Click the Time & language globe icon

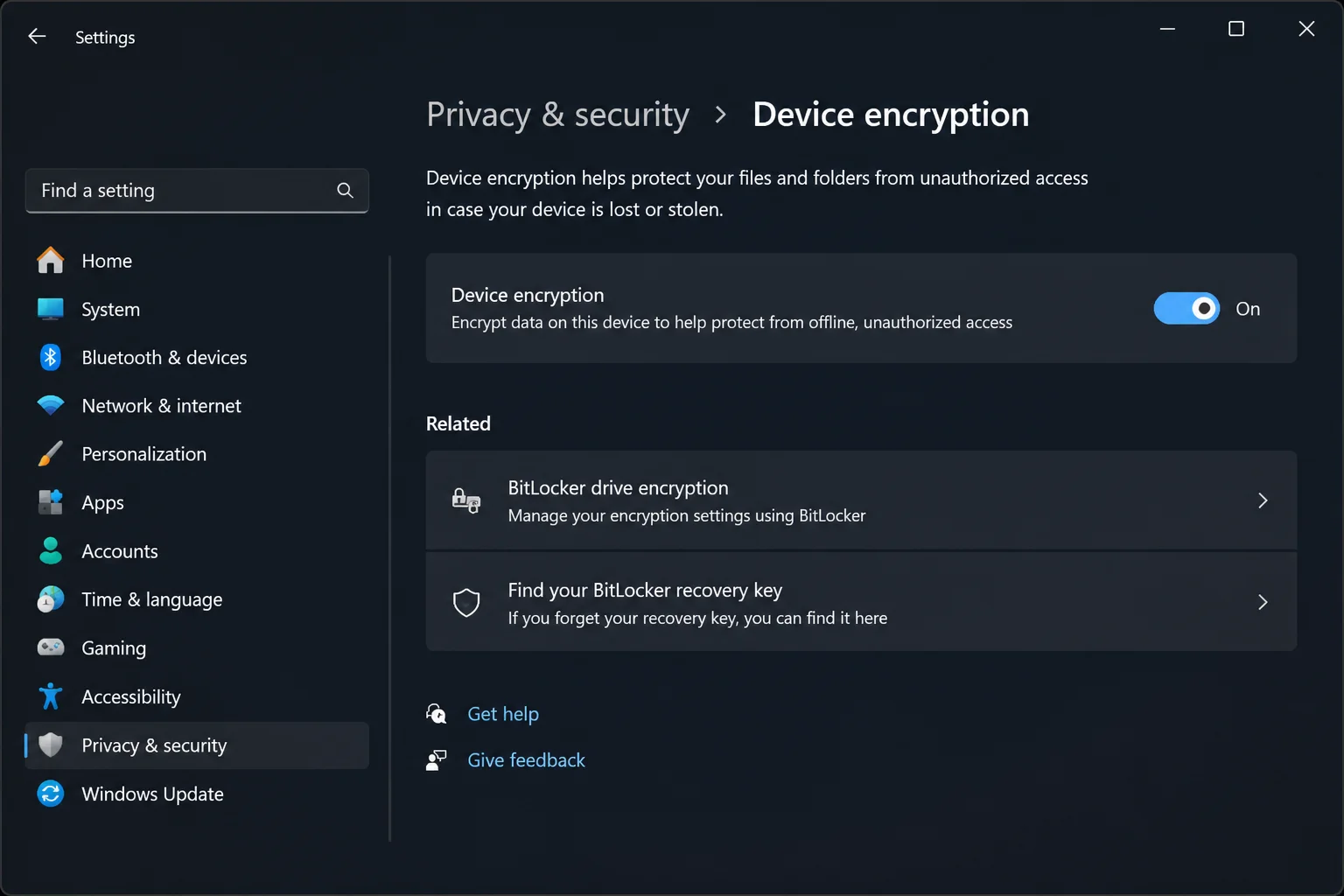[x=51, y=599]
